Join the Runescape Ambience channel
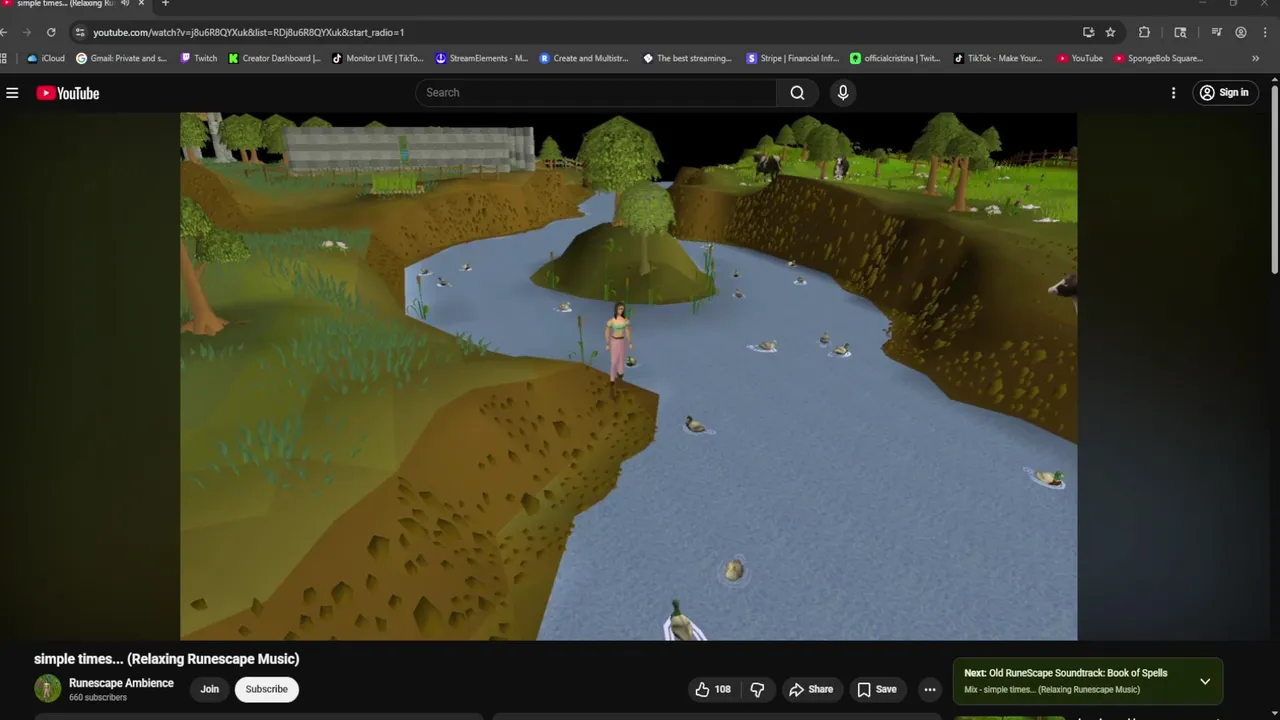 (x=209, y=689)
